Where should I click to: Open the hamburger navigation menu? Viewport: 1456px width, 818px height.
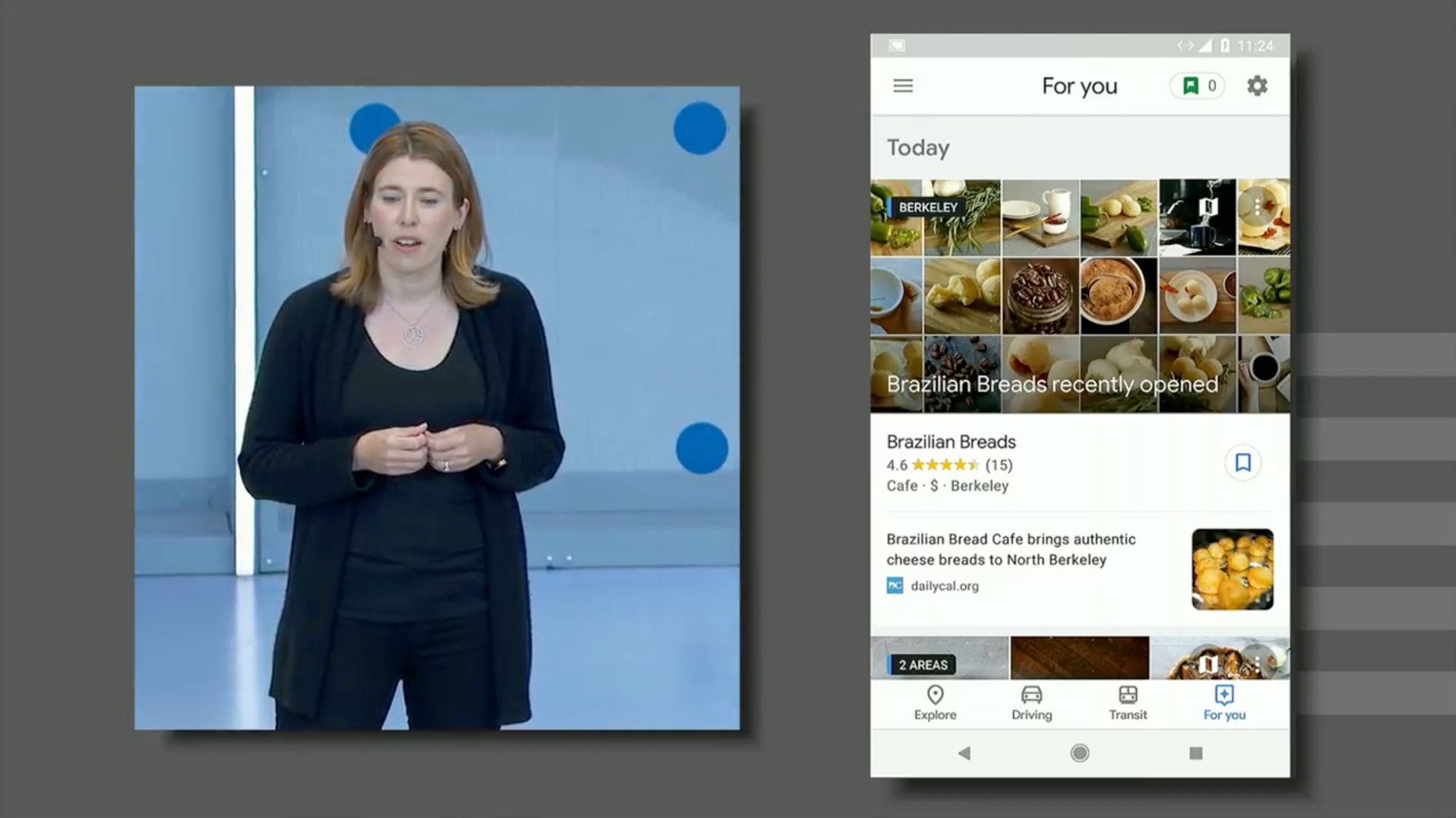click(903, 86)
